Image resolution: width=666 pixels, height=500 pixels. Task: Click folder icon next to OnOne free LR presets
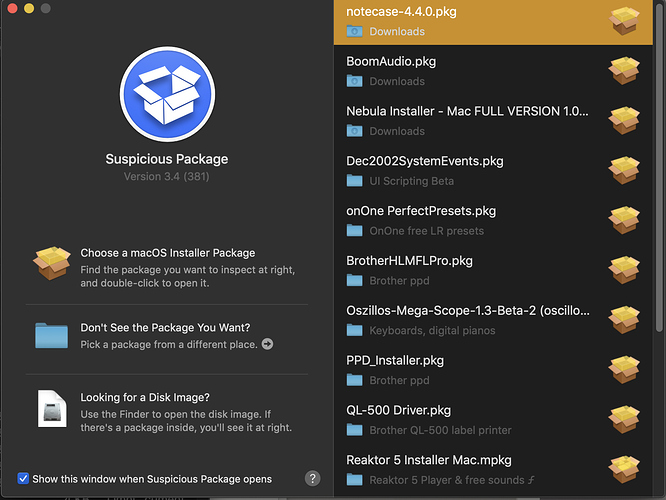point(354,231)
